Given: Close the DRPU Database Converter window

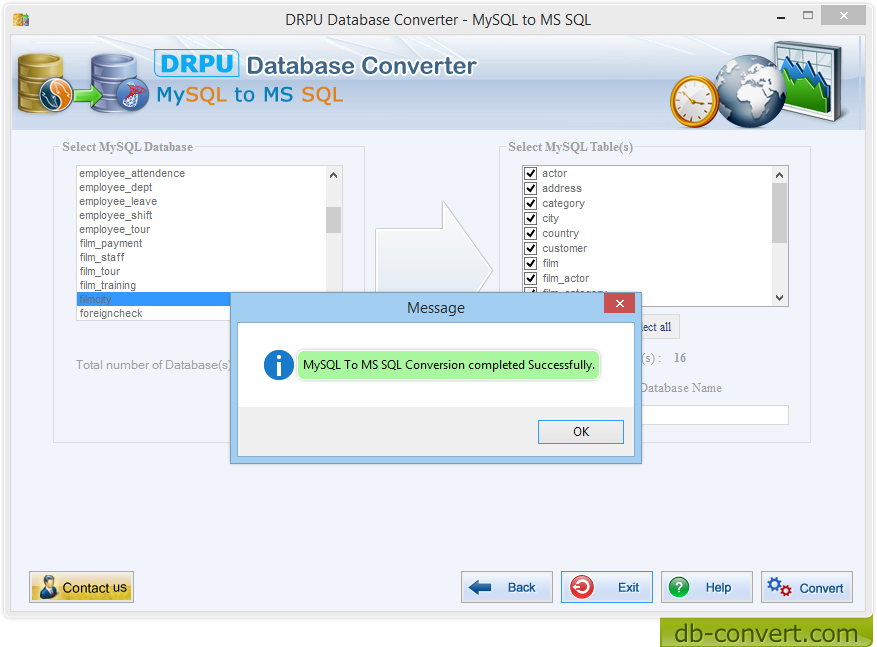Looking at the screenshot, I should [x=843, y=16].
